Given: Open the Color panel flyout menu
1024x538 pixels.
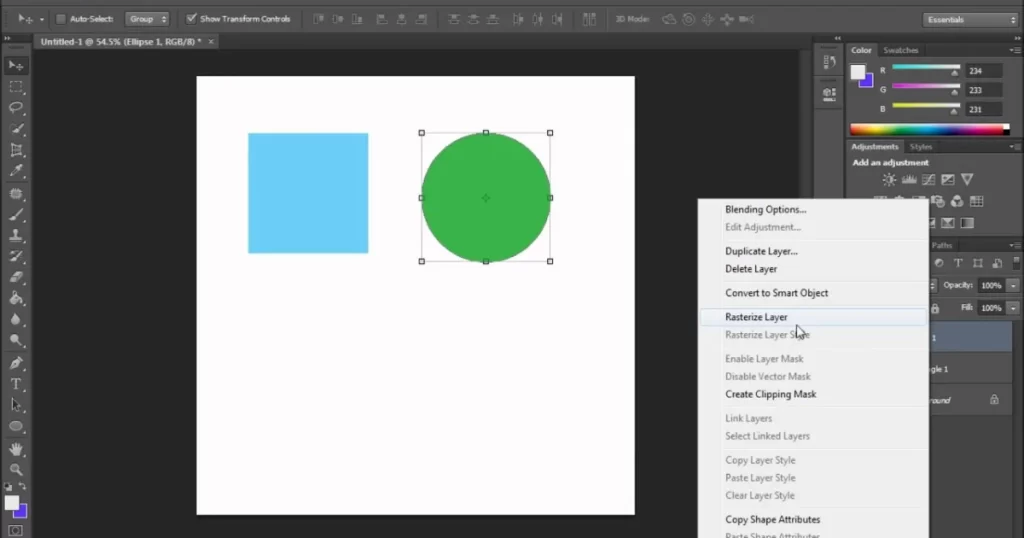Looking at the screenshot, I should [x=1014, y=50].
